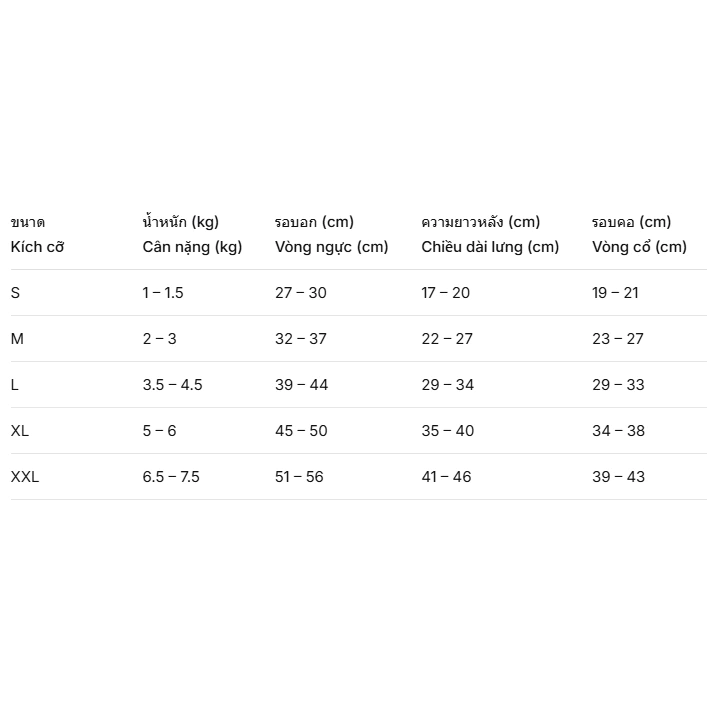Select the XXL size row label
707x707 pixels.
[25, 477]
